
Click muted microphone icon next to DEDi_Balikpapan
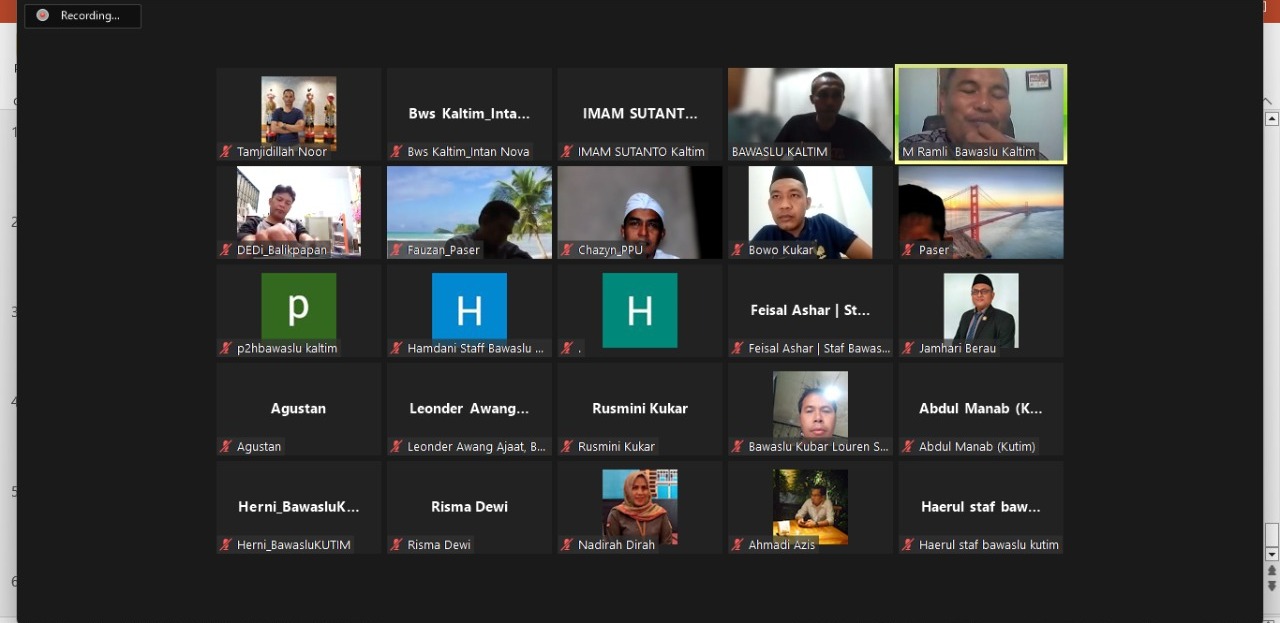[227, 250]
